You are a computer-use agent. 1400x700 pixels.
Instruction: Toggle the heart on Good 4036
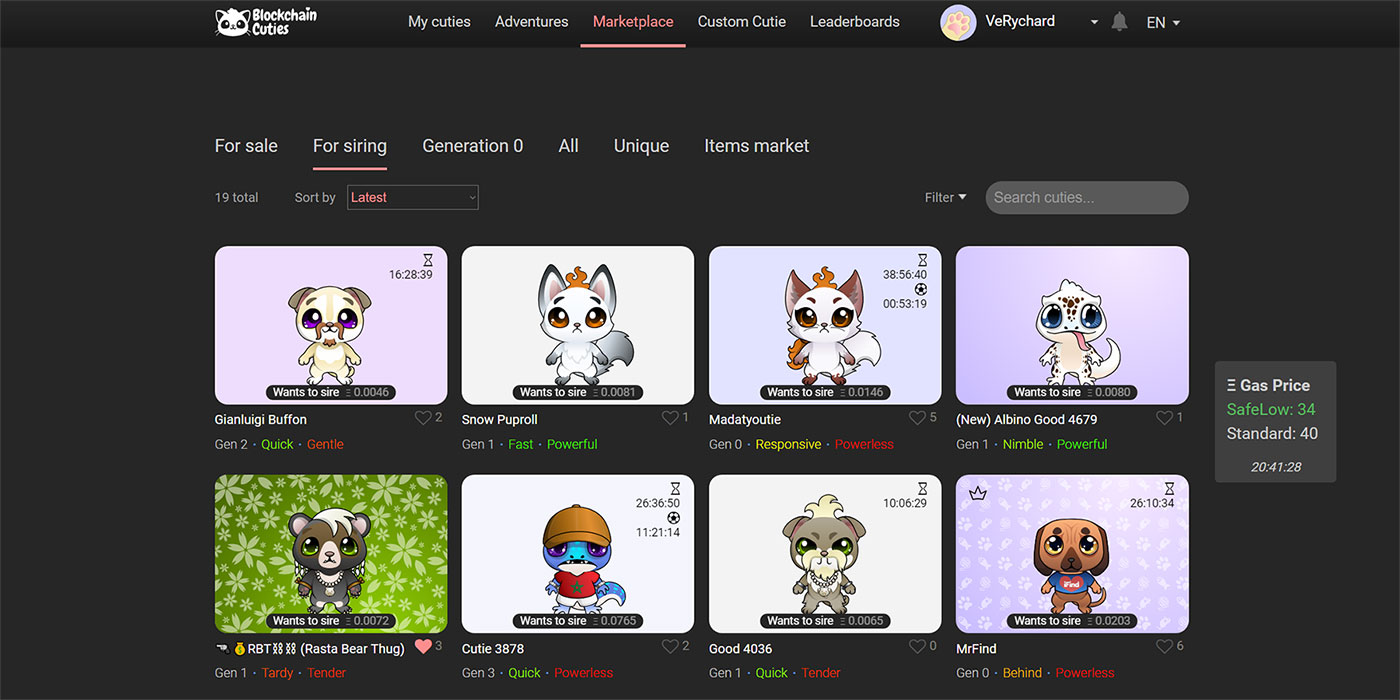tap(917, 646)
